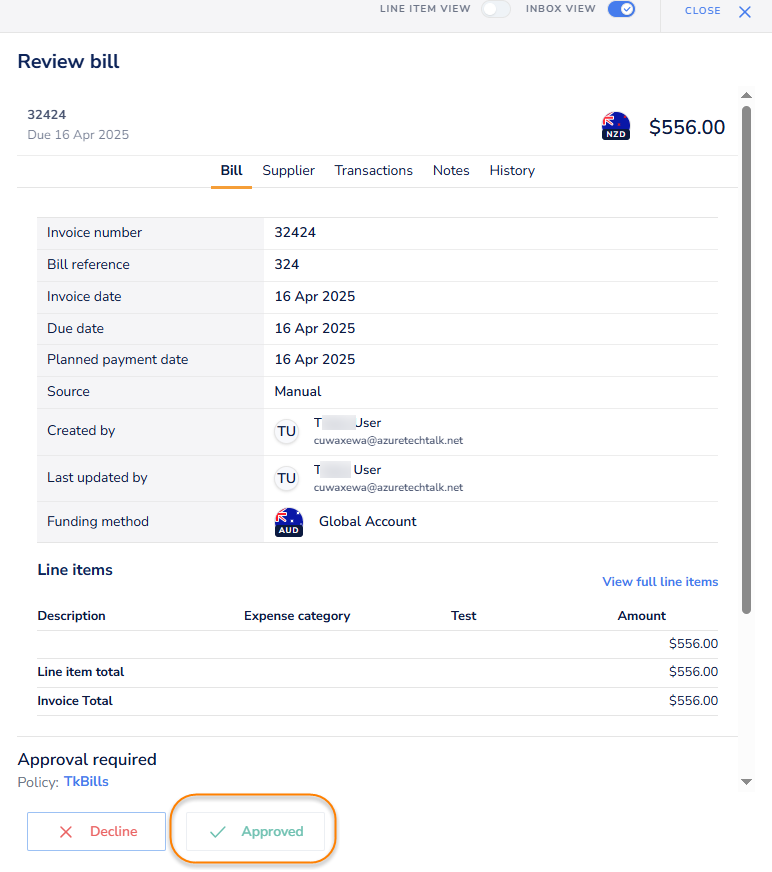This screenshot has width=772, height=872.
Task: Disable the Inbox View toggle
Action: pyautogui.click(x=621, y=9)
